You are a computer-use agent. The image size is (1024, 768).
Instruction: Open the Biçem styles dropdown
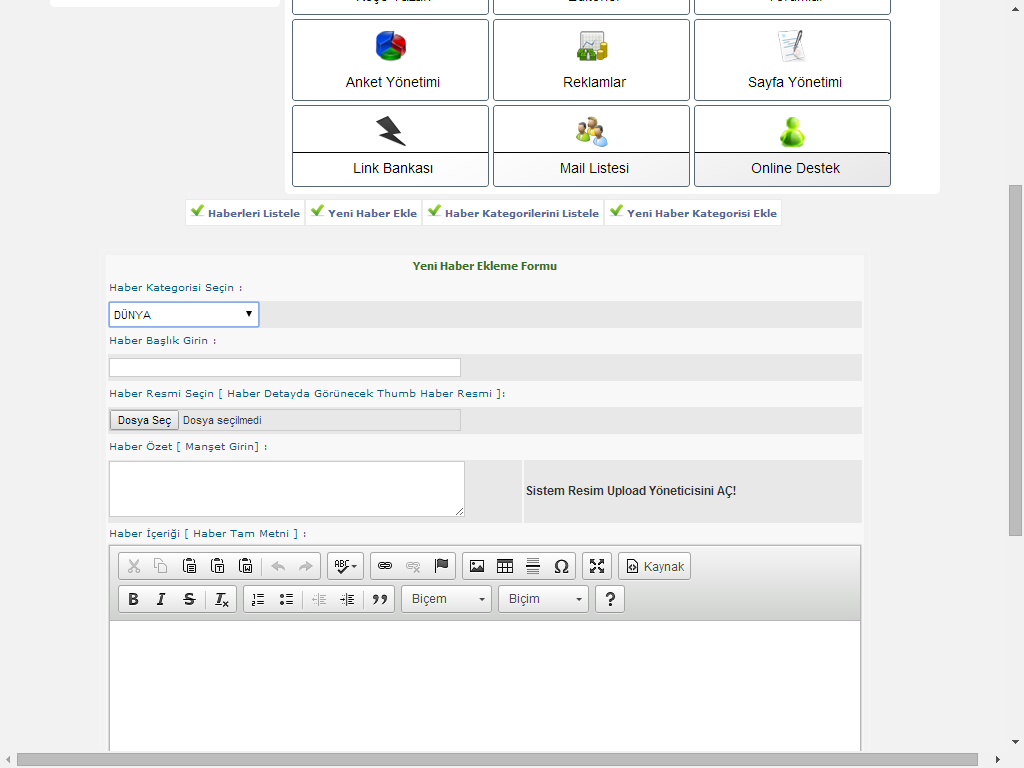[x=447, y=600]
